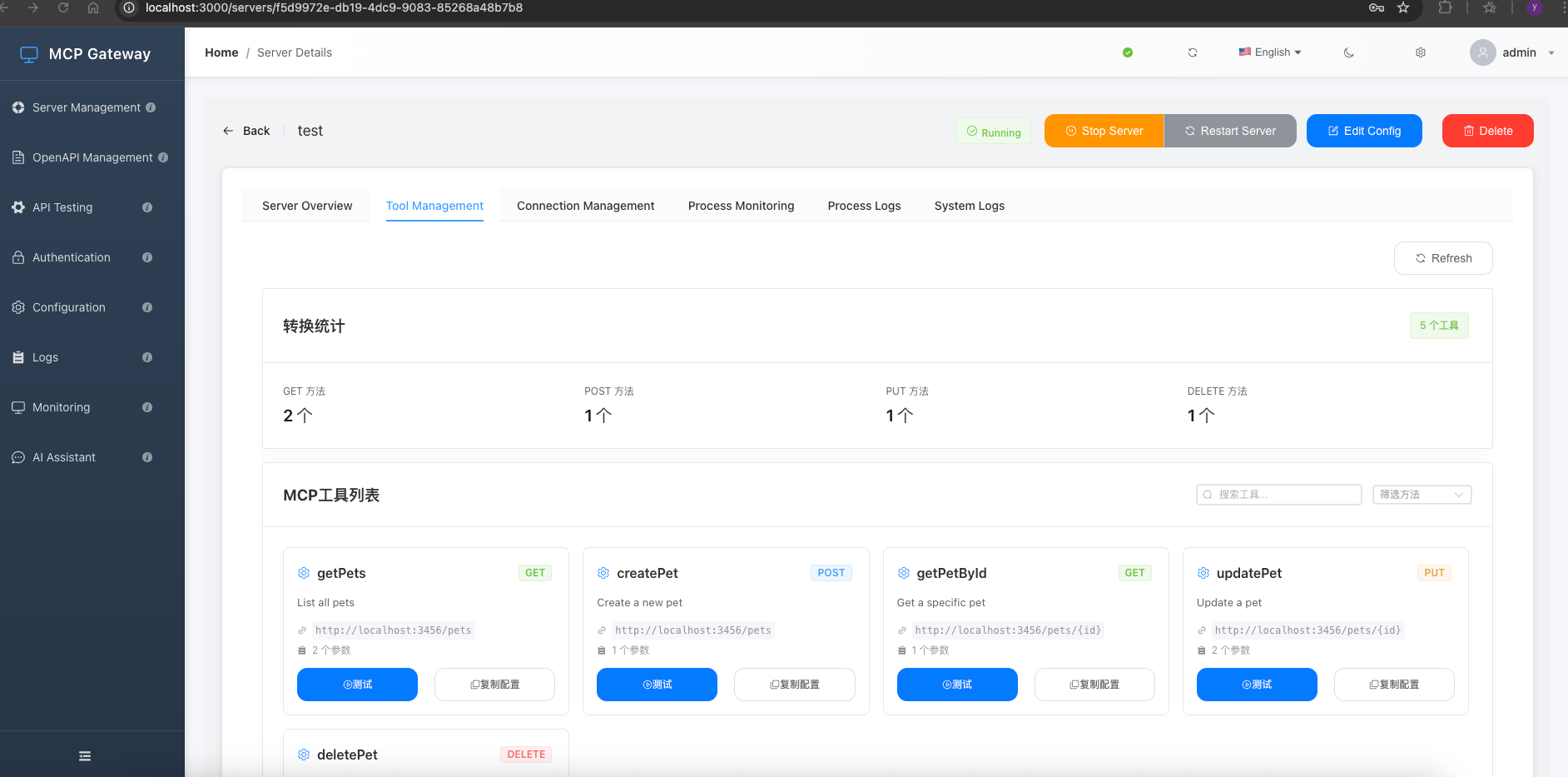Viewport: 1568px width, 777px height.
Task: Collapse the sidebar with the hamburger icon
Action: [x=85, y=756]
